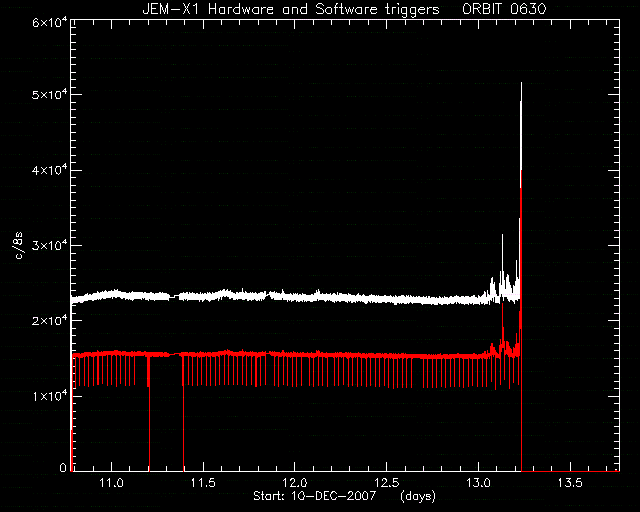Click the plot title JEM-X1 Hardware and Software triggers
The width and height of the screenshot is (640, 512).
pos(291,9)
